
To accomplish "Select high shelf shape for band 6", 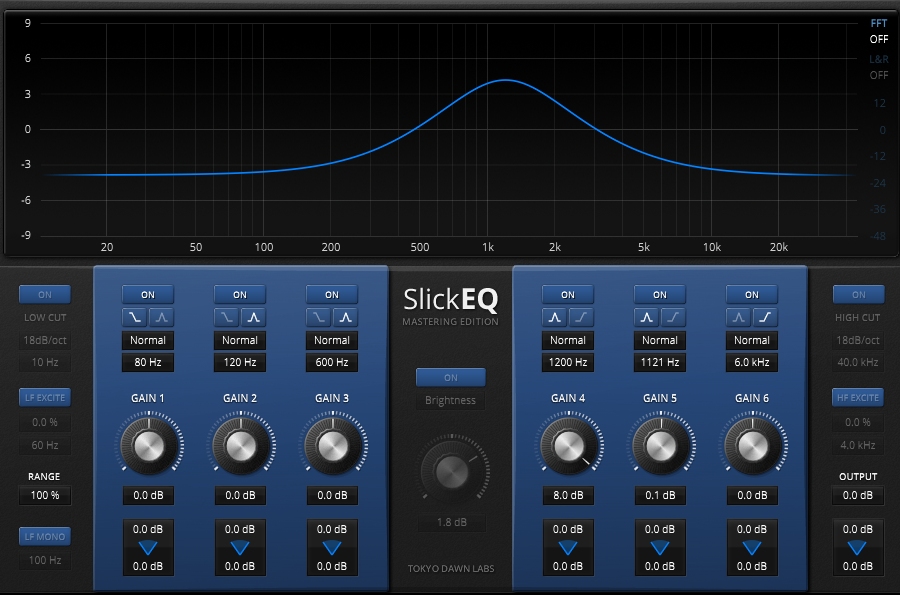I will 765,317.
